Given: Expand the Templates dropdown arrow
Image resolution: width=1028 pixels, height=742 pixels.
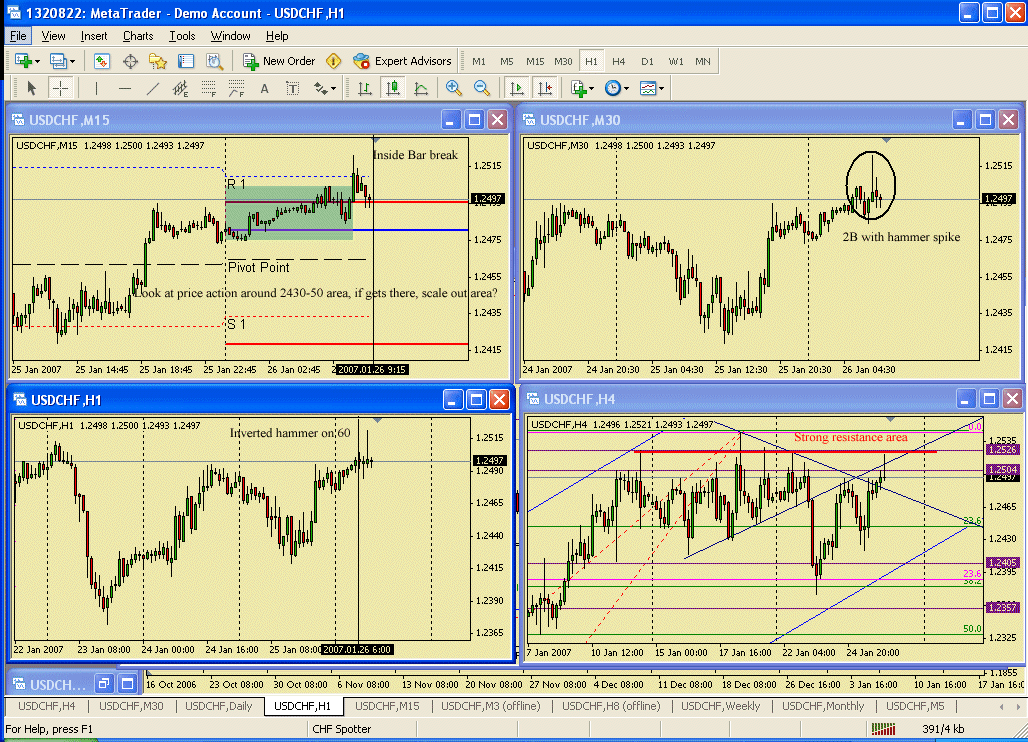Looking at the screenshot, I should click(x=662, y=88).
